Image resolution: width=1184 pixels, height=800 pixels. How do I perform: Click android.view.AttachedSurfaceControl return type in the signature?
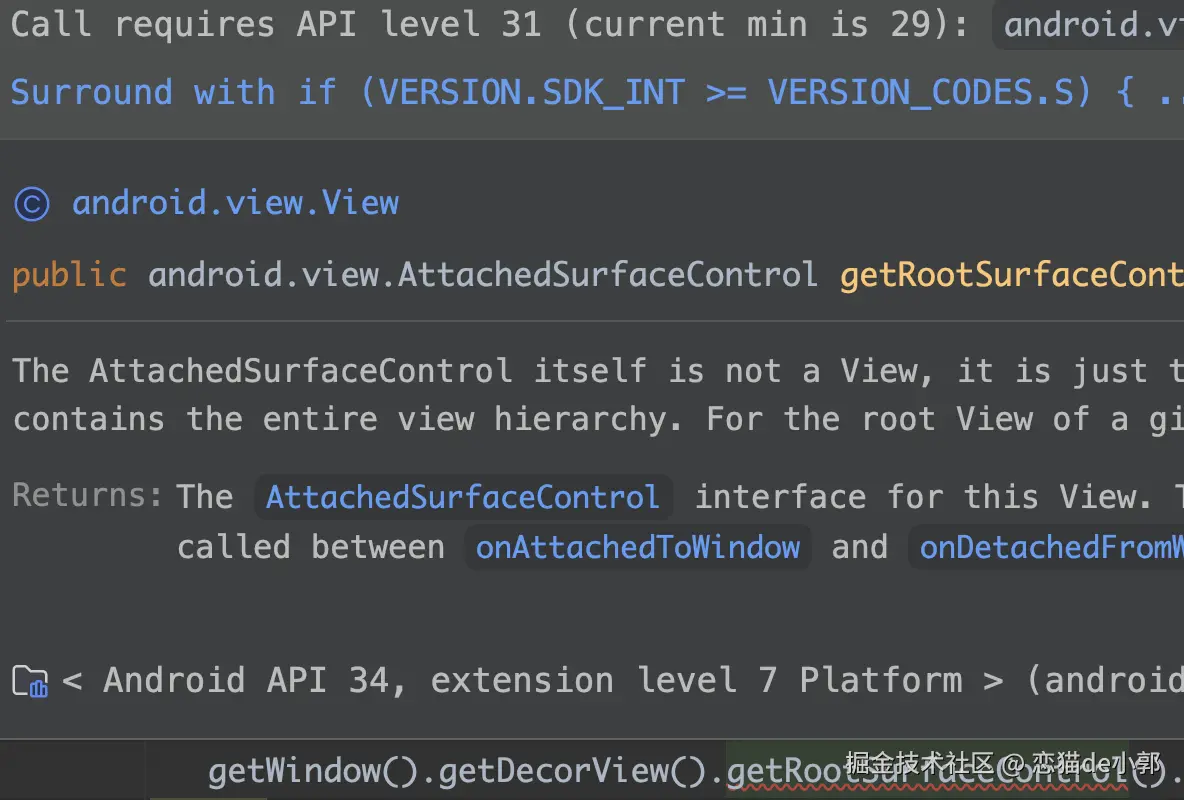pos(483,274)
